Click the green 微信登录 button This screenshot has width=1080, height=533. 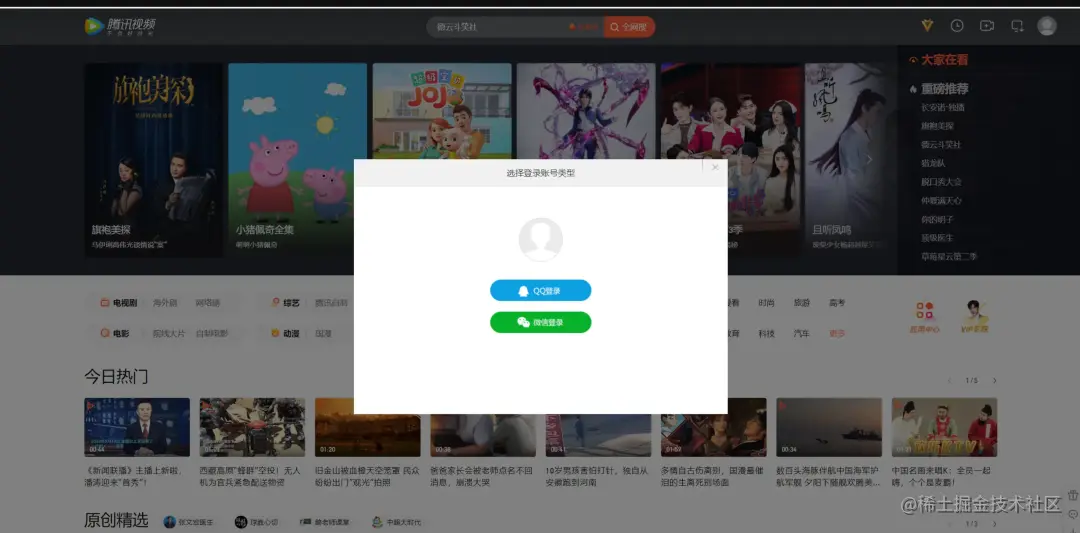click(x=541, y=322)
